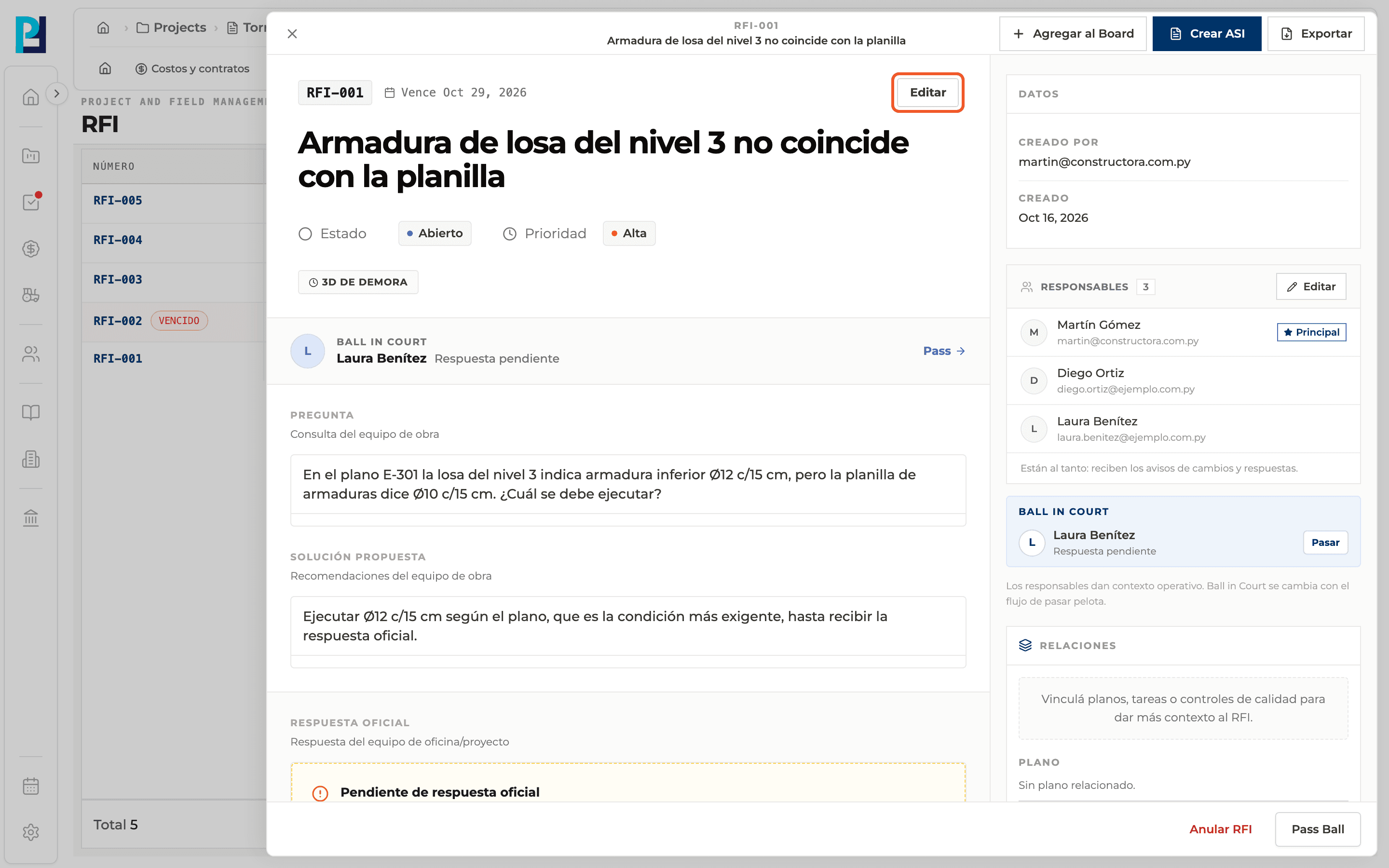Screen dimensions: 1389x868
Task: Select responsable Martín Gómez
Action: 1183,332
